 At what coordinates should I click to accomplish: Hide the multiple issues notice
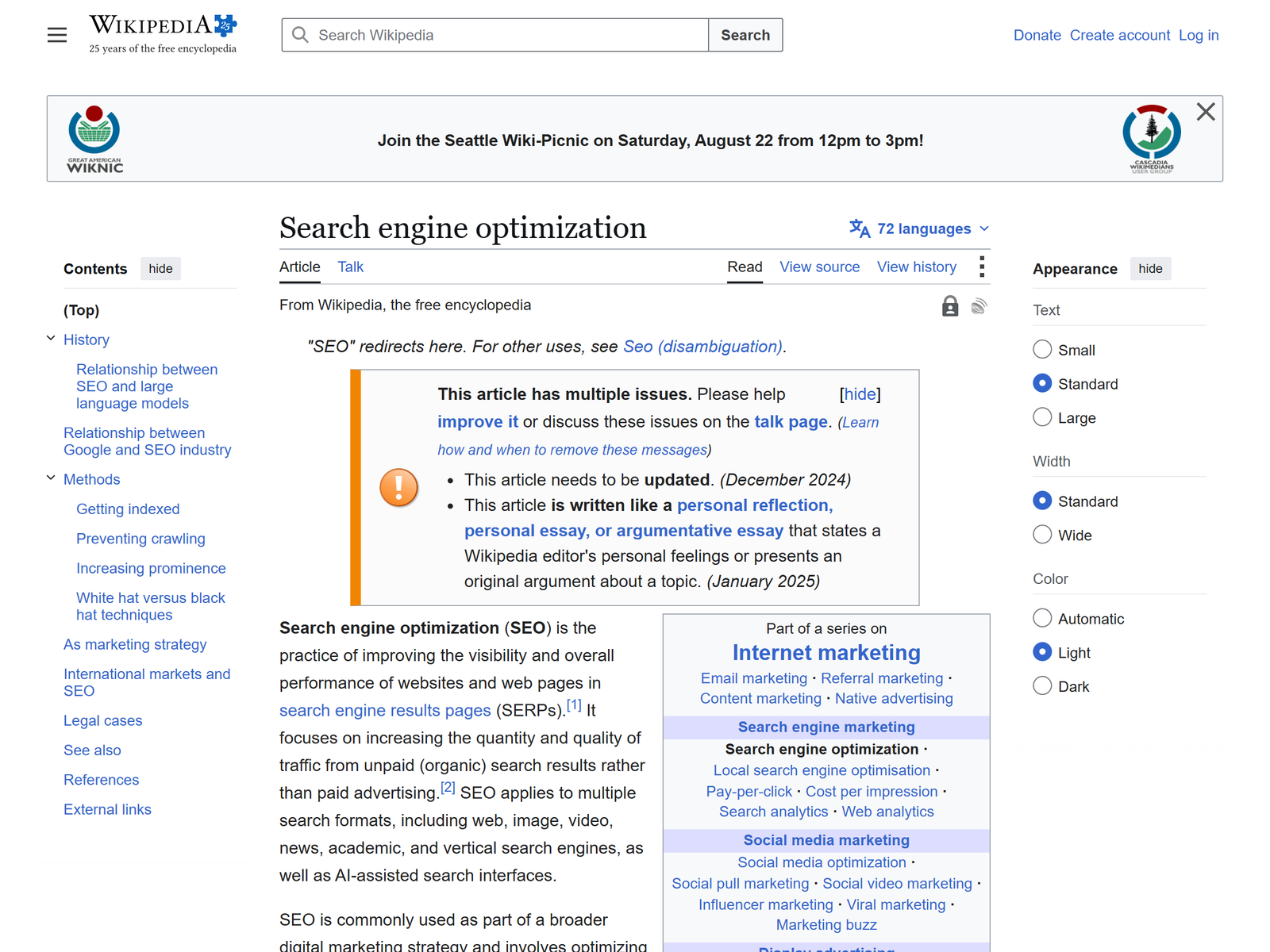[x=860, y=394]
